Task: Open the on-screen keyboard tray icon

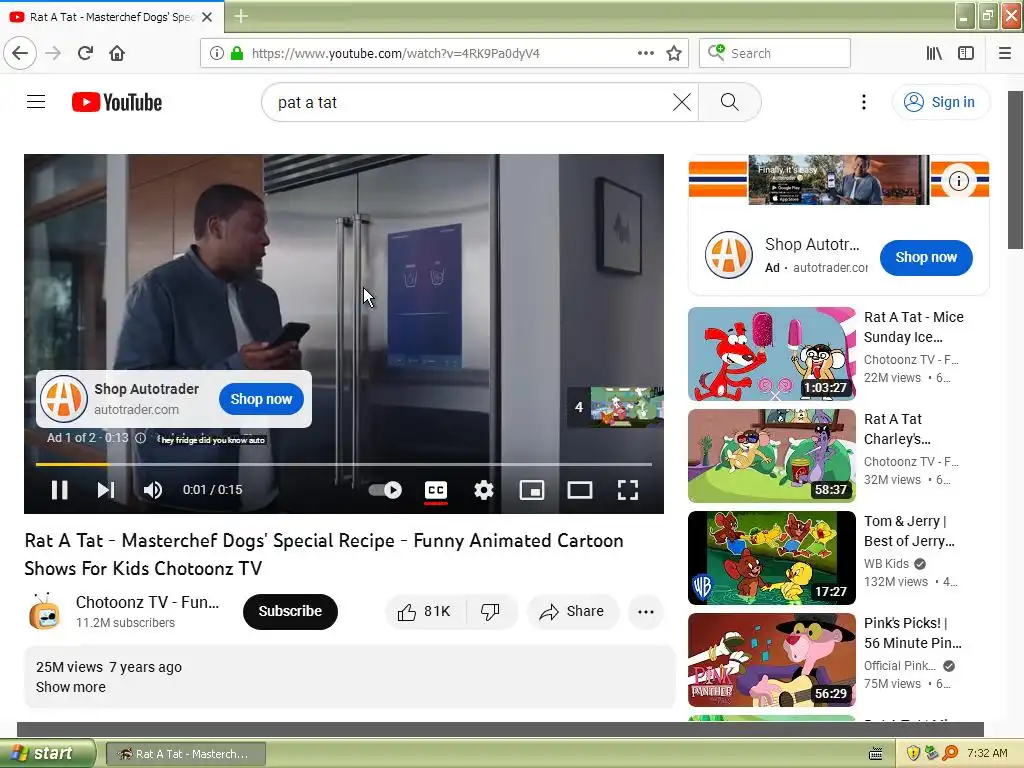Action: (x=876, y=754)
